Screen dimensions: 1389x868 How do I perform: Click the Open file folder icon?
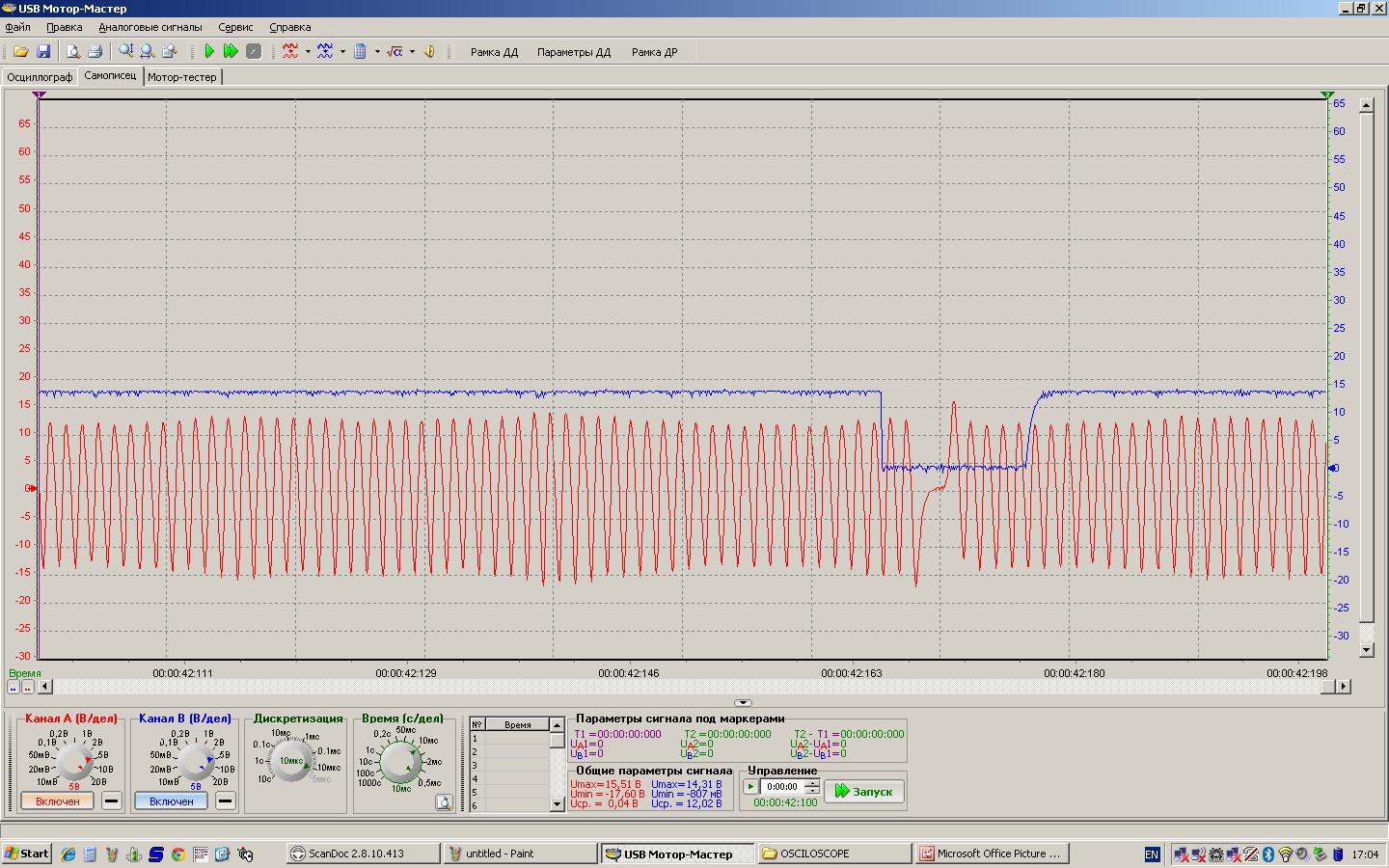(x=20, y=52)
